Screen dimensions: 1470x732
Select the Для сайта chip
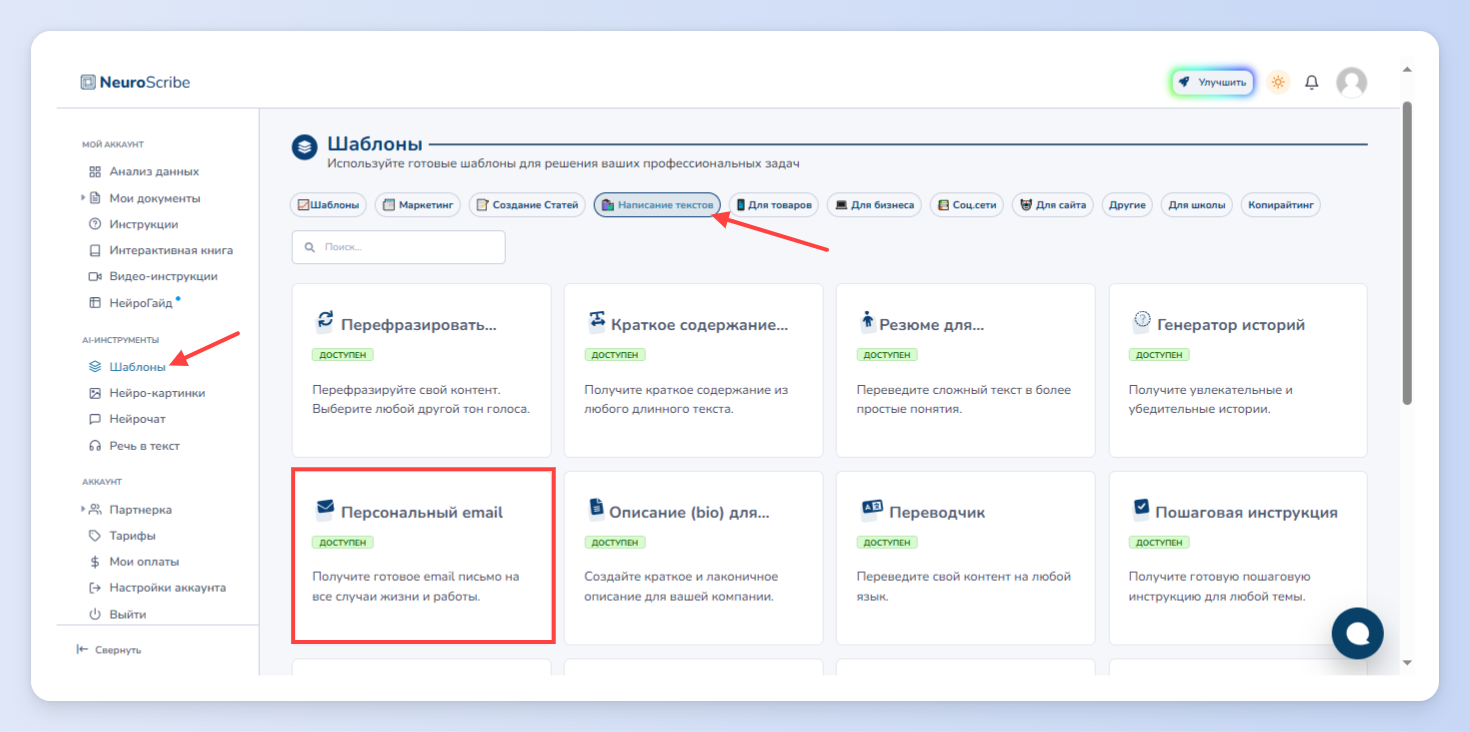pos(1053,205)
